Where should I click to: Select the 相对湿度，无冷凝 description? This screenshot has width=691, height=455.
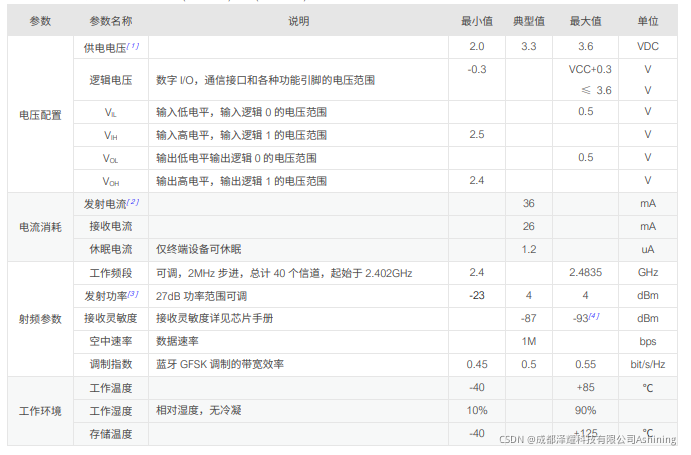pos(198,410)
